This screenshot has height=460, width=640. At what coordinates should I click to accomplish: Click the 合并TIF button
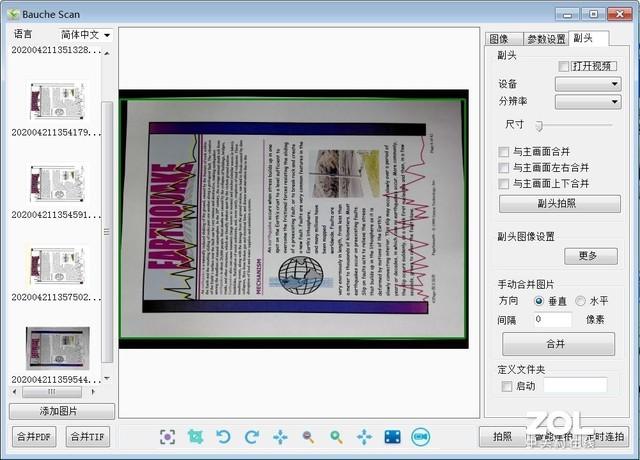pyautogui.click(x=87, y=437)
